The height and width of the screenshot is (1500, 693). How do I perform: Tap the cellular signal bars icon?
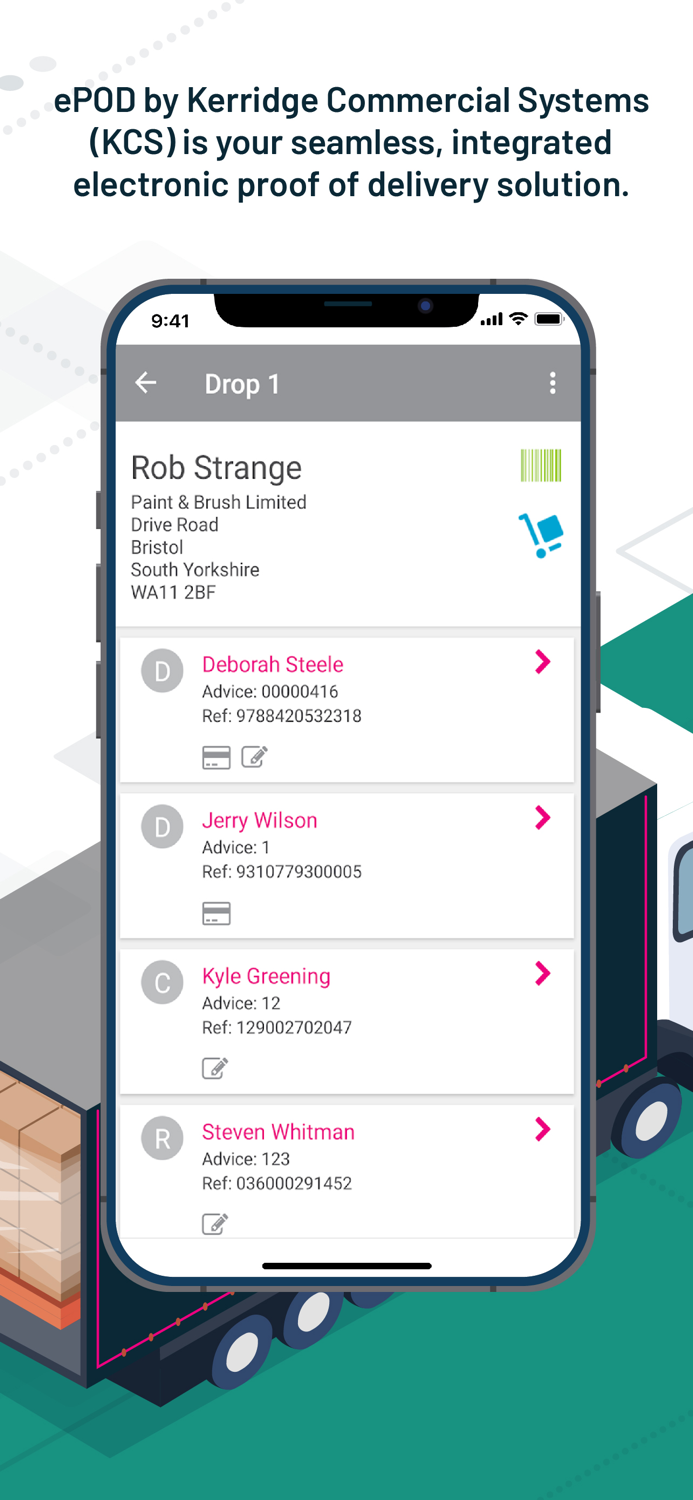pyautogui.click(x=491, y=320)
